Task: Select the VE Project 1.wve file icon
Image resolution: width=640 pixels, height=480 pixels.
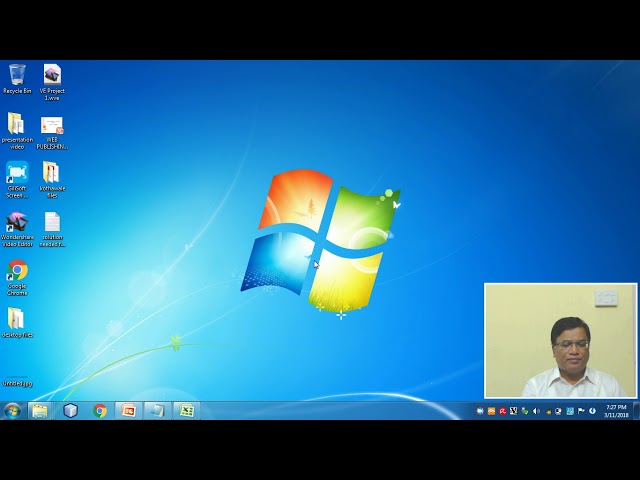Action: coord(52,82)
